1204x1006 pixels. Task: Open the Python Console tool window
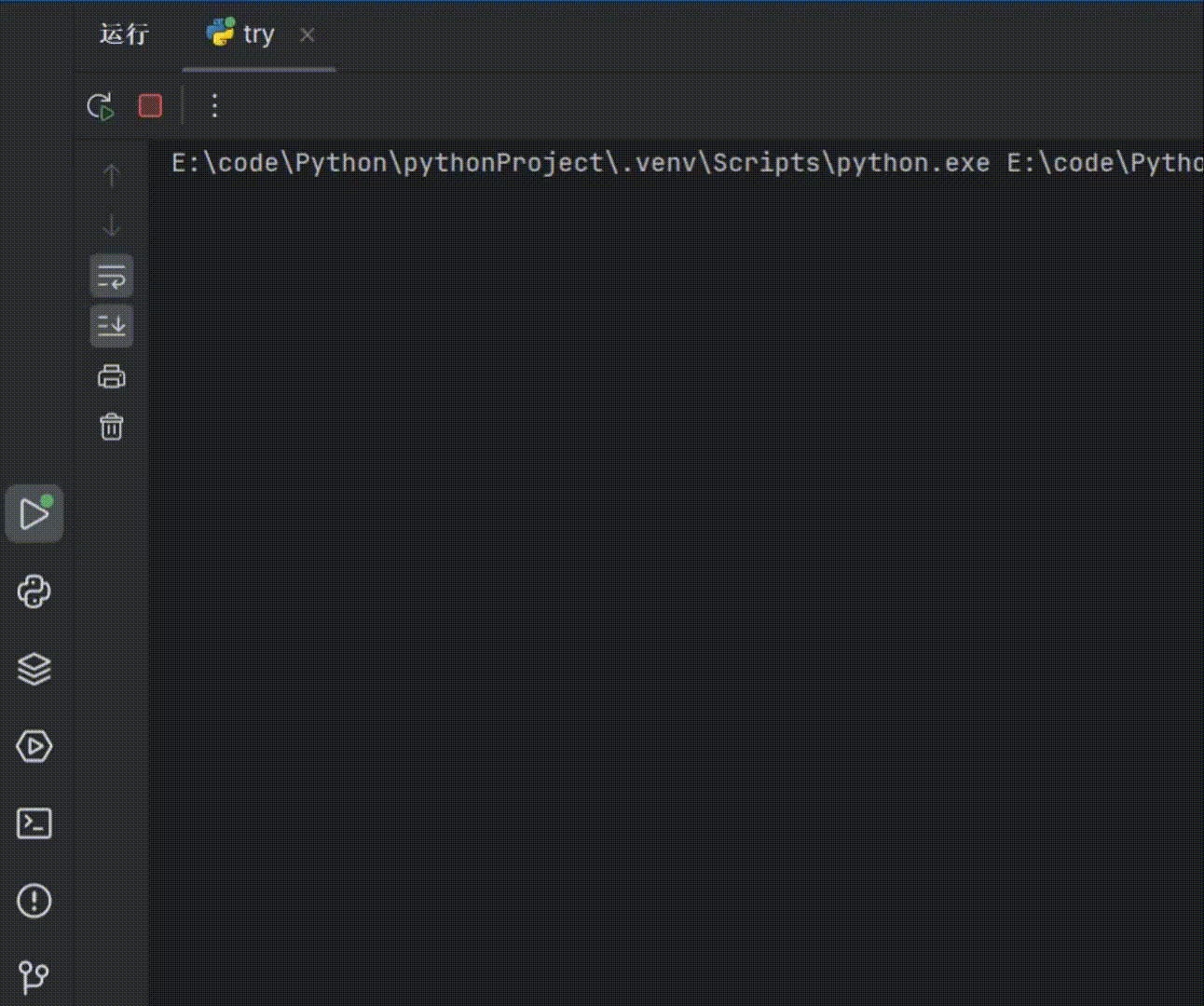point(34,591)
